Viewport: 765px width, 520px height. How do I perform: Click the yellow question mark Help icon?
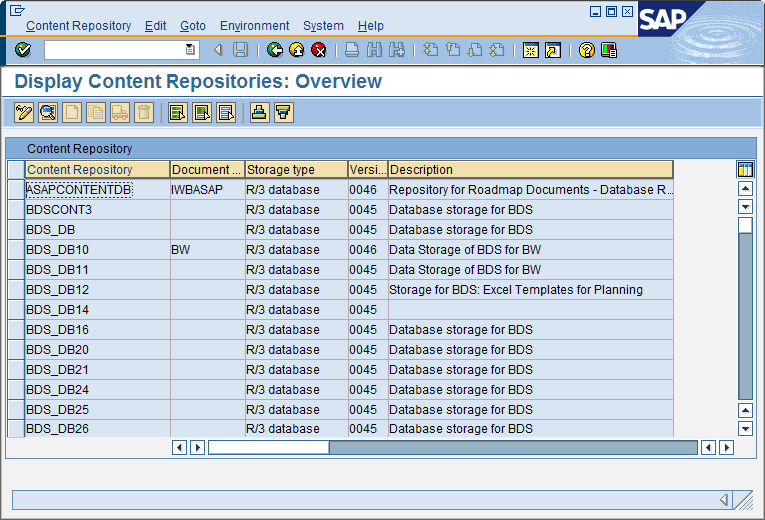(587, 50)
